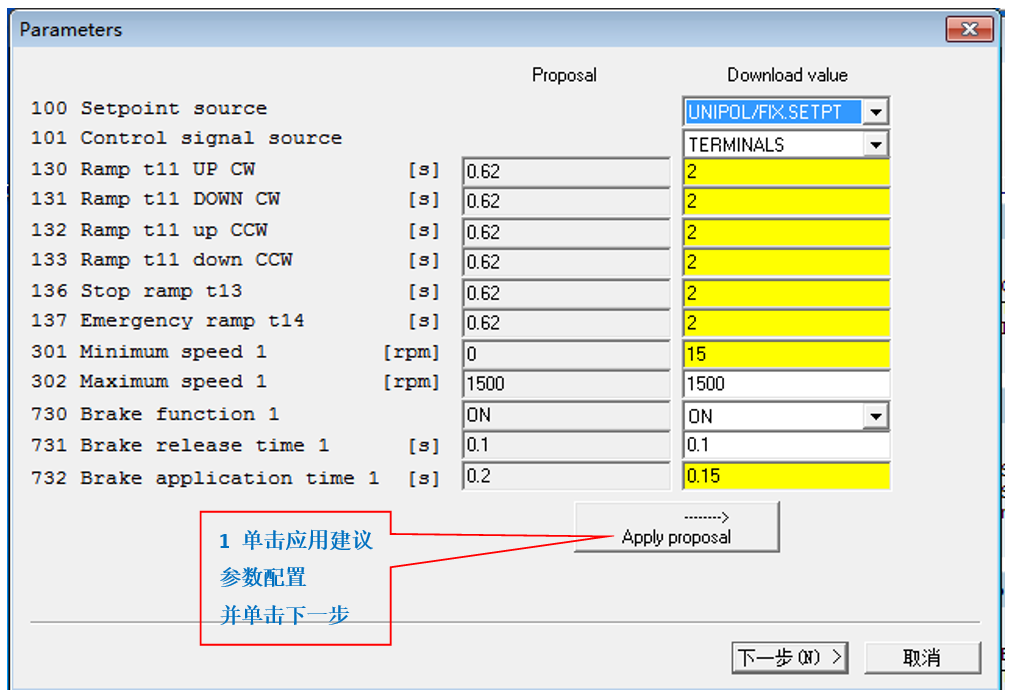Edit Minimum speed 1 download value
This screenshot has height=698, width=1015.
click(786, 354)
